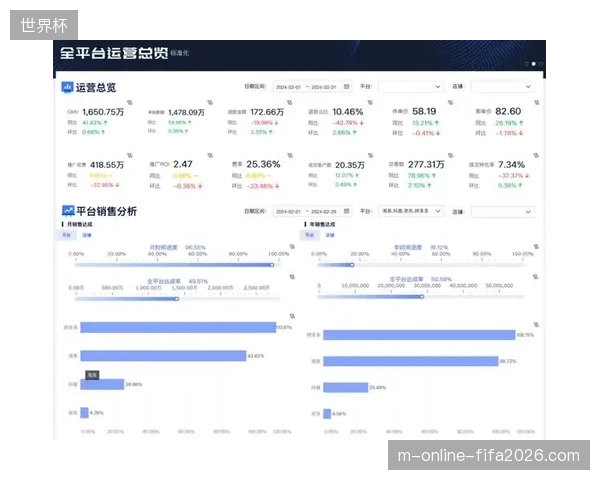600x480 pixels.
Task: Click the 运营总览 section chart icon
Action: [x=67, y=87]
